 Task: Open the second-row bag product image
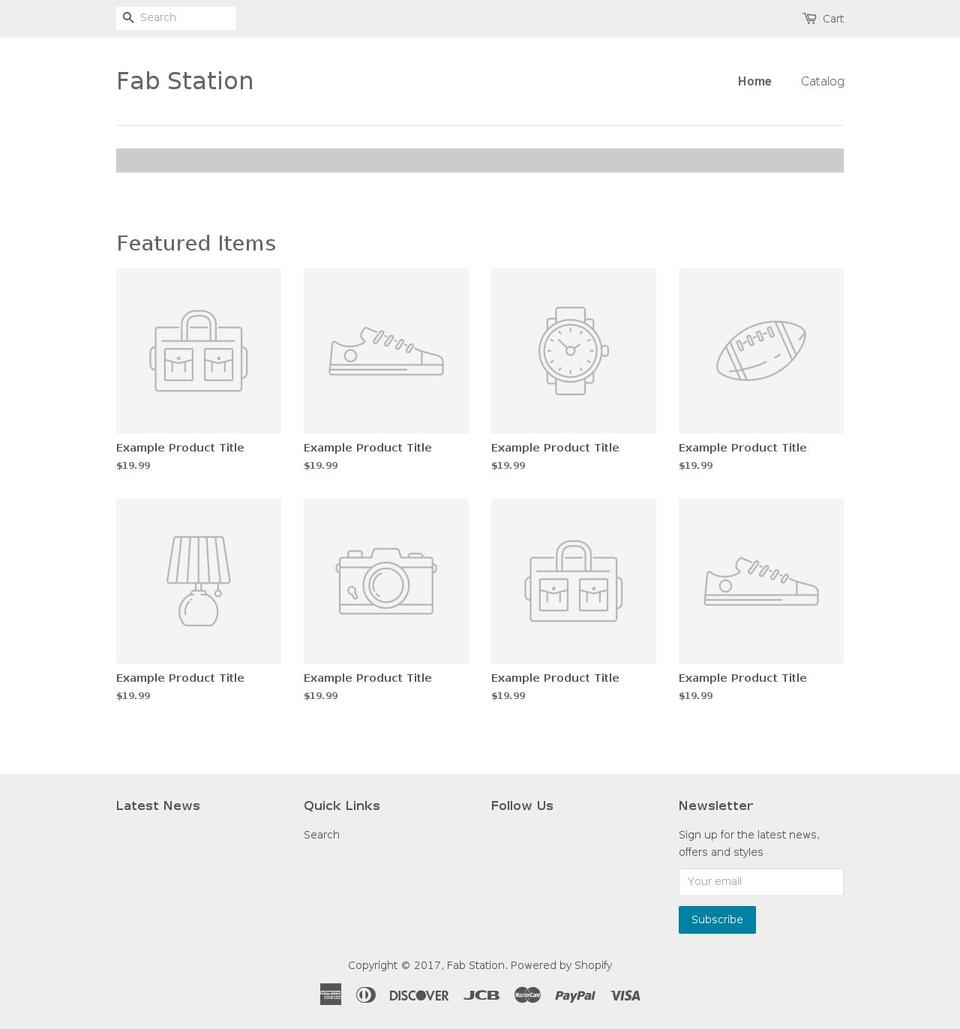pyautogui.click(x=574, y=581)
